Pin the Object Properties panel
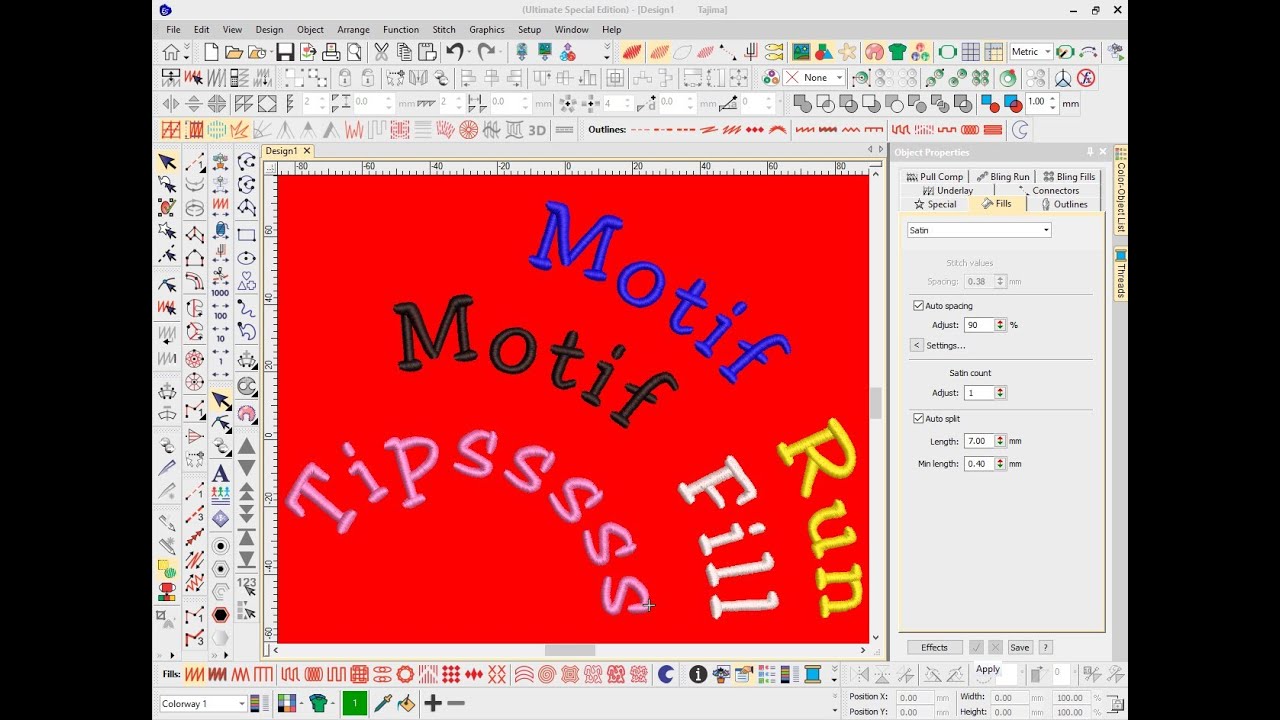This screenshot has width=1280, height=720. [x=1090, y=152]
